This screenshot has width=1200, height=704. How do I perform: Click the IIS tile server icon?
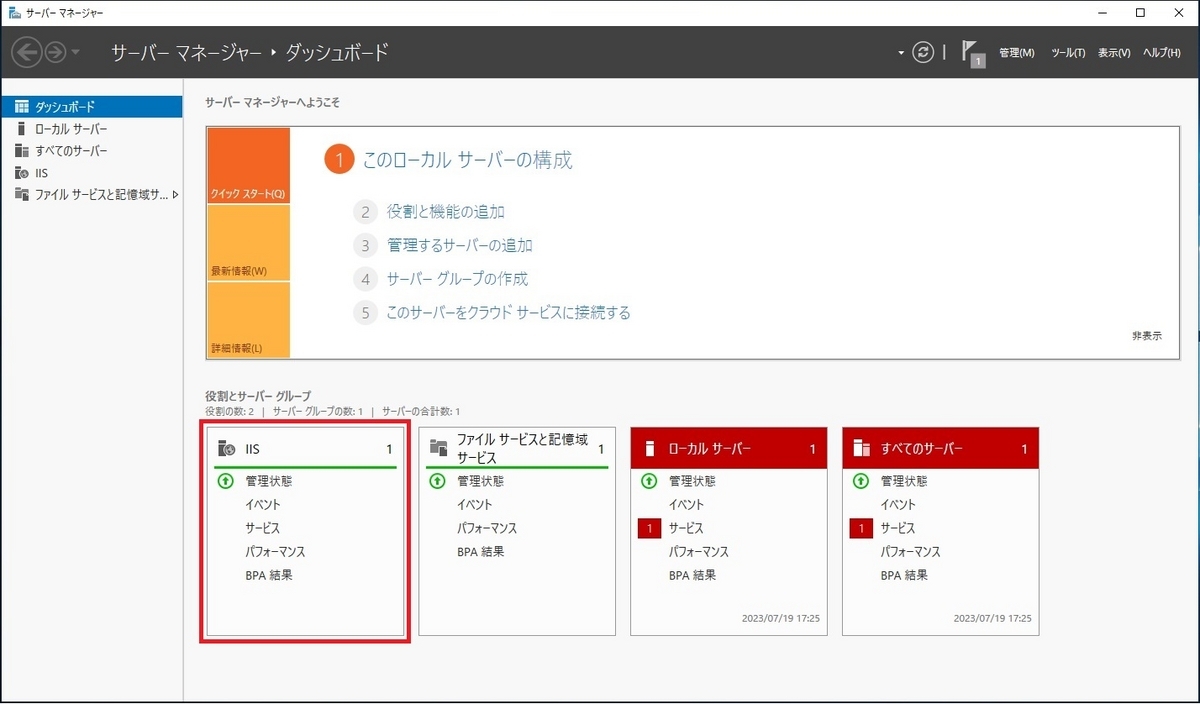(227, 450)
